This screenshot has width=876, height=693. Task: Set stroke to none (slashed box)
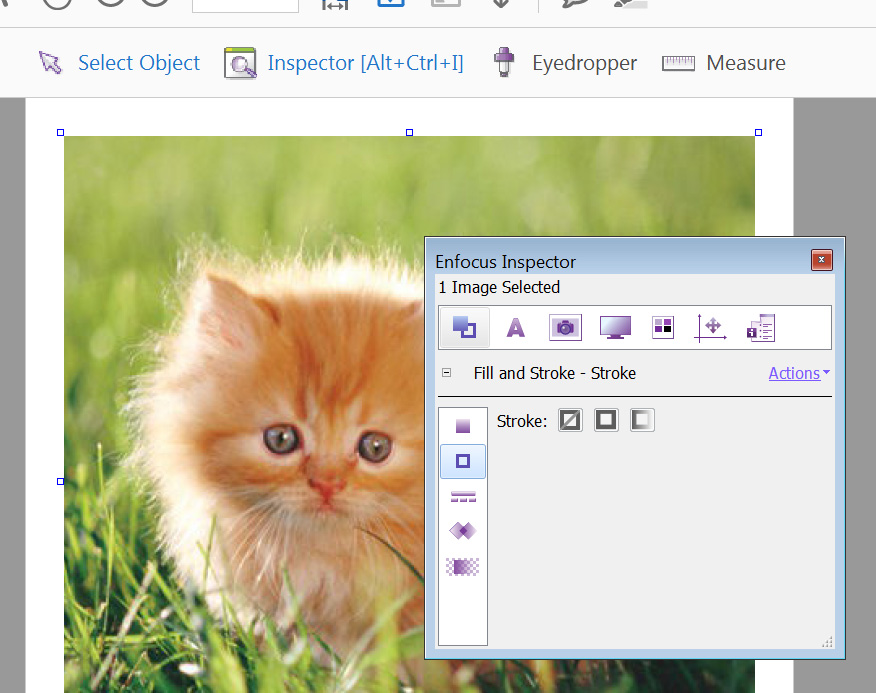click(x=570, y=420)
